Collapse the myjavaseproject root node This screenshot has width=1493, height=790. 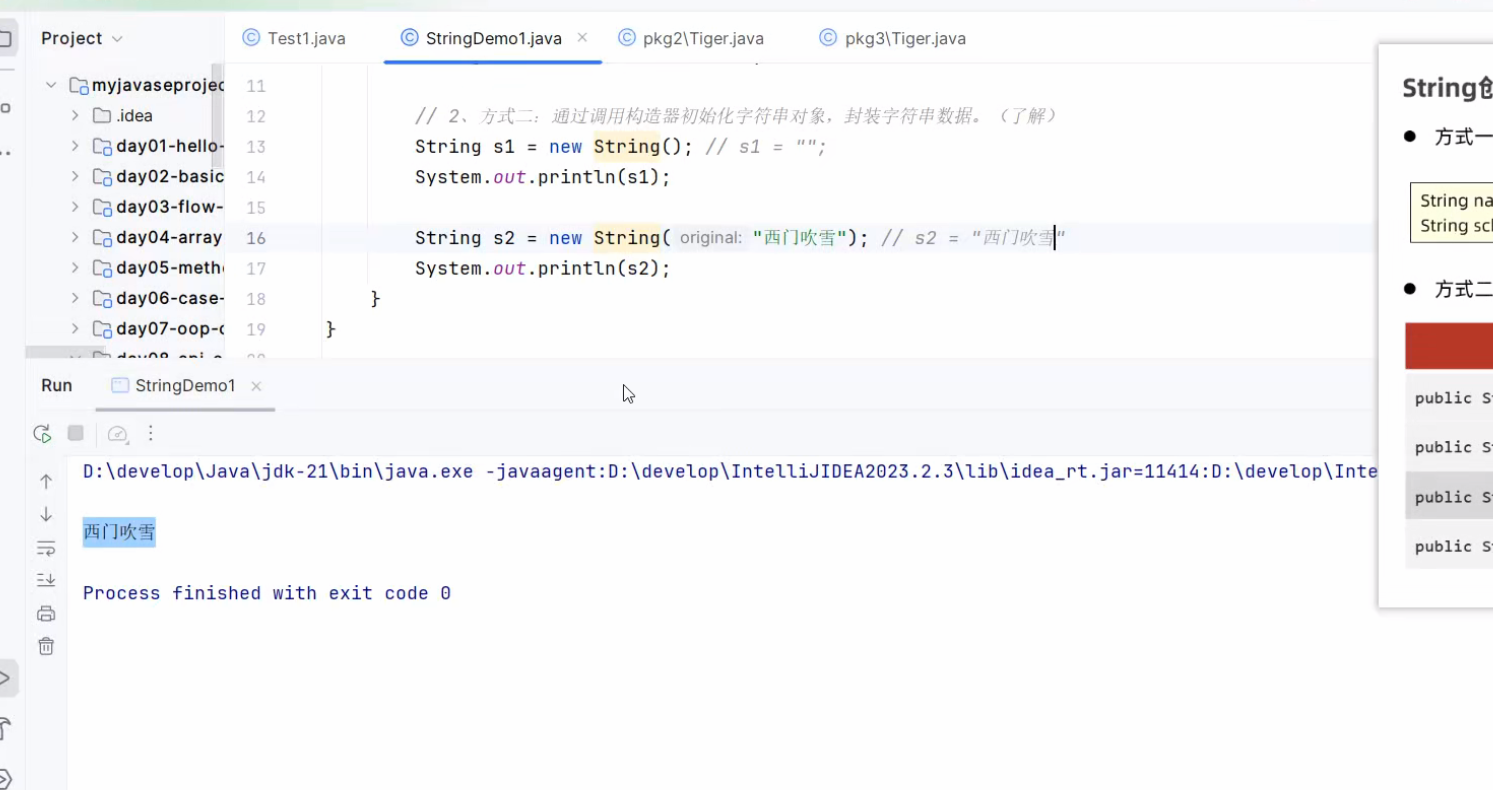[49, 85]
